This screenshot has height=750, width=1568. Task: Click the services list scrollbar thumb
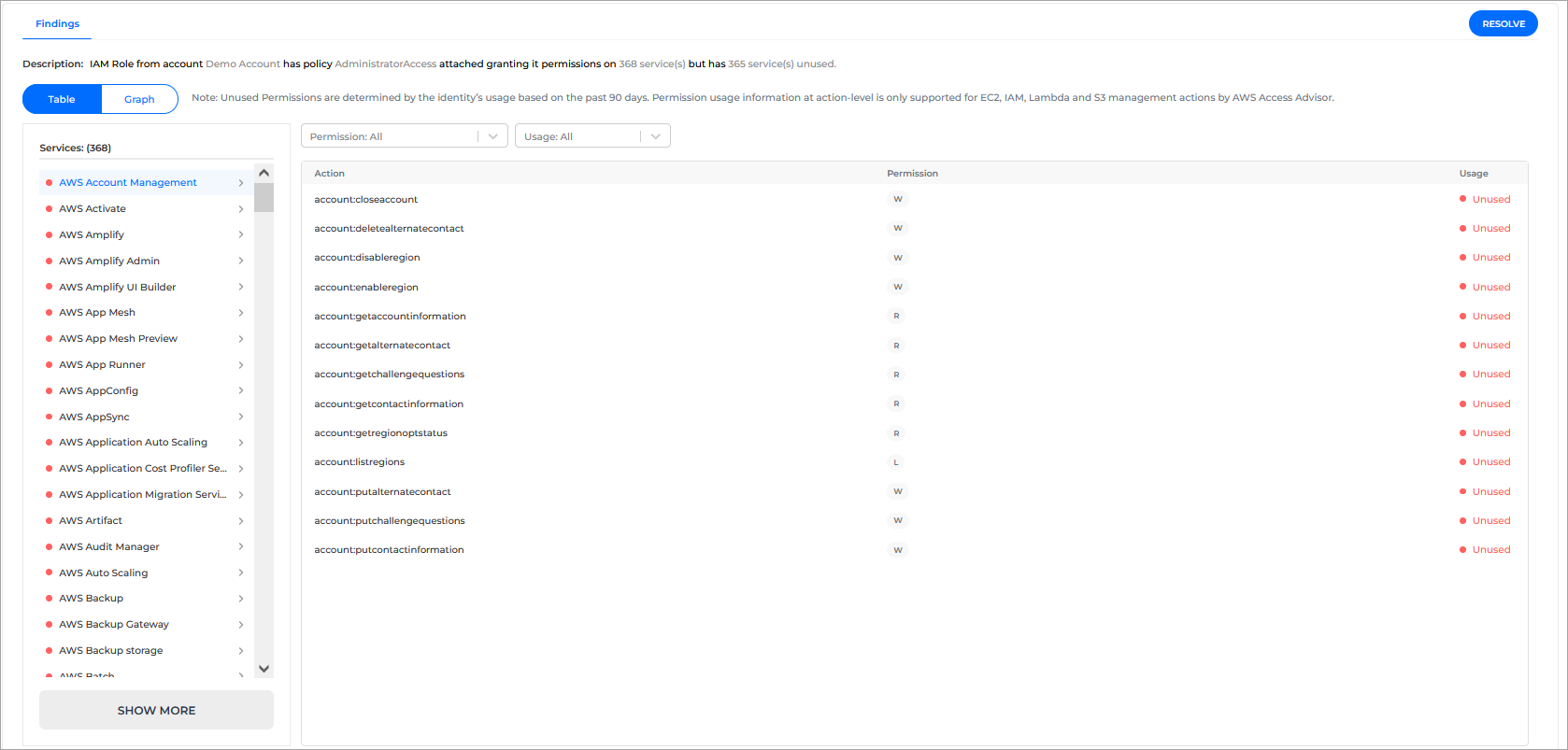click(x=264, y=198)
